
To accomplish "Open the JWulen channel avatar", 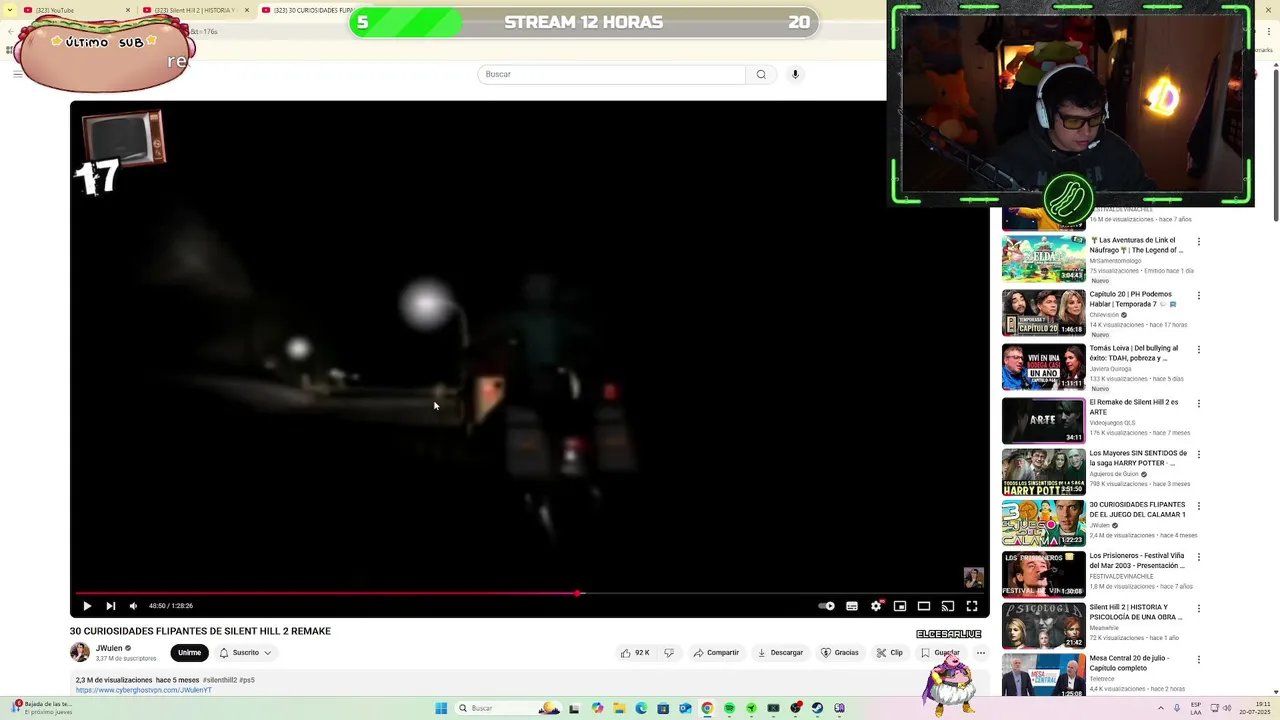I will coord(80,653).
